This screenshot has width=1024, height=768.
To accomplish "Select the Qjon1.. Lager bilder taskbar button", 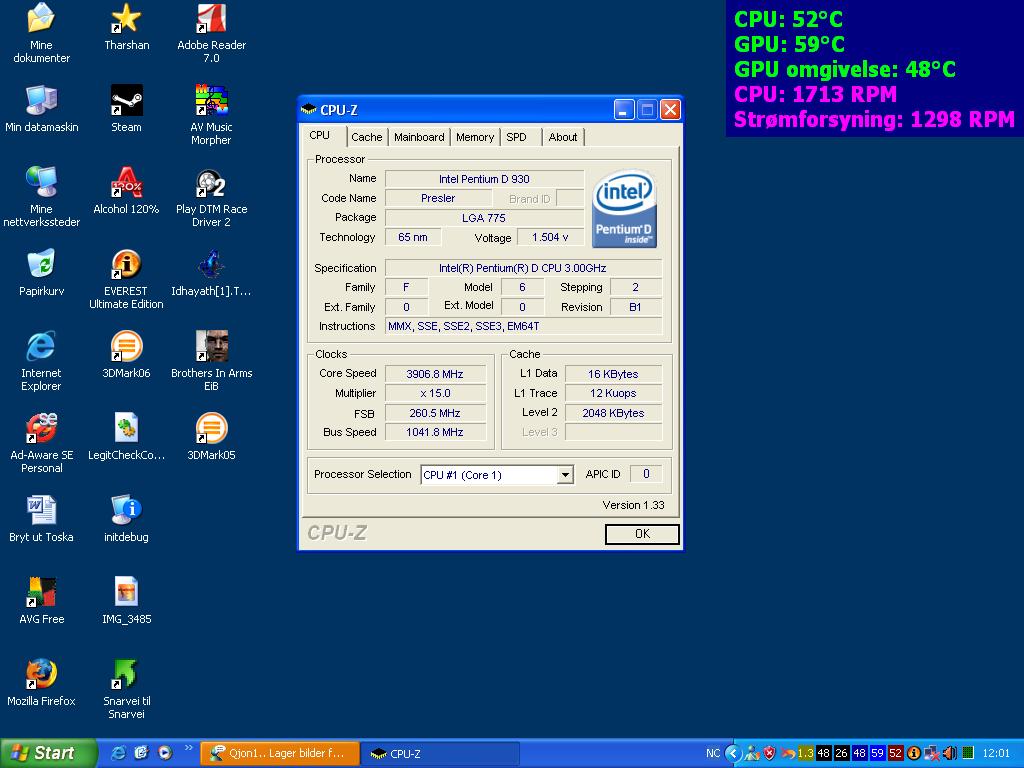I will pyautogui.click(x=280, y=753).
